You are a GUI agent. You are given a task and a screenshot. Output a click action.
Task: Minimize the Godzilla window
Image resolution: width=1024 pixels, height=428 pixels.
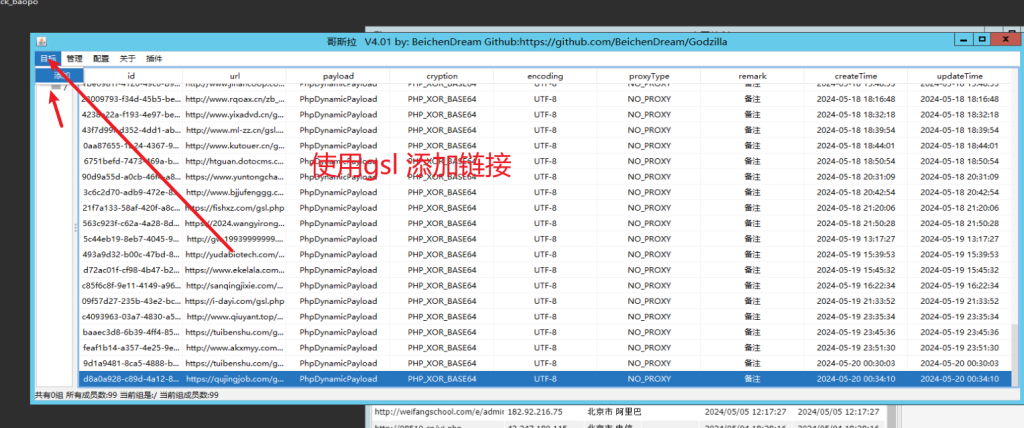point(963,41)
